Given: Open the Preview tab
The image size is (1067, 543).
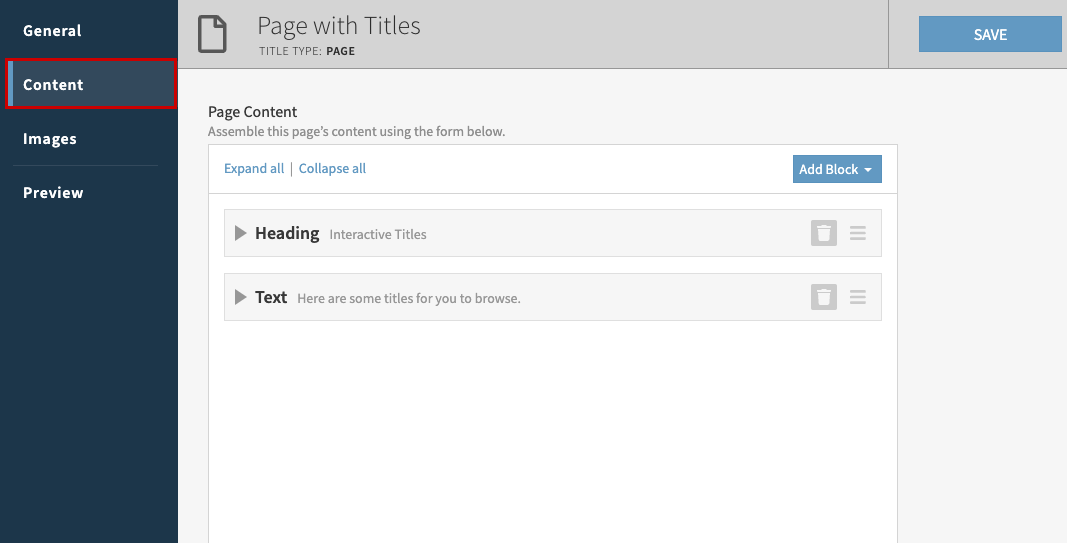Looking at the screenshot, I should point(53,193).
